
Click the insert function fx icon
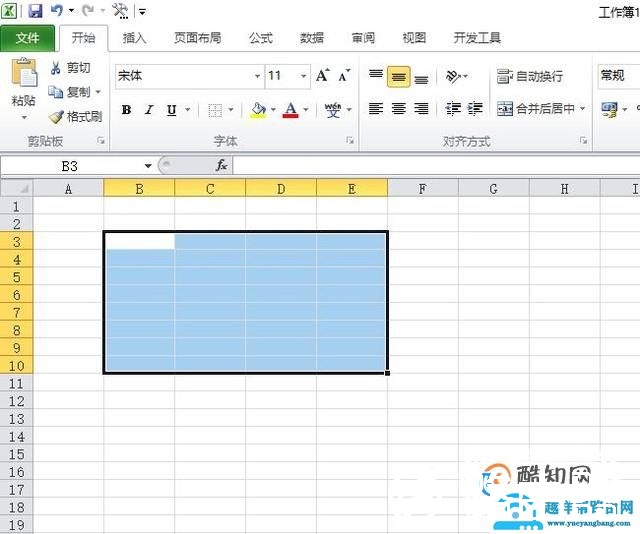[x=222, y=165]
